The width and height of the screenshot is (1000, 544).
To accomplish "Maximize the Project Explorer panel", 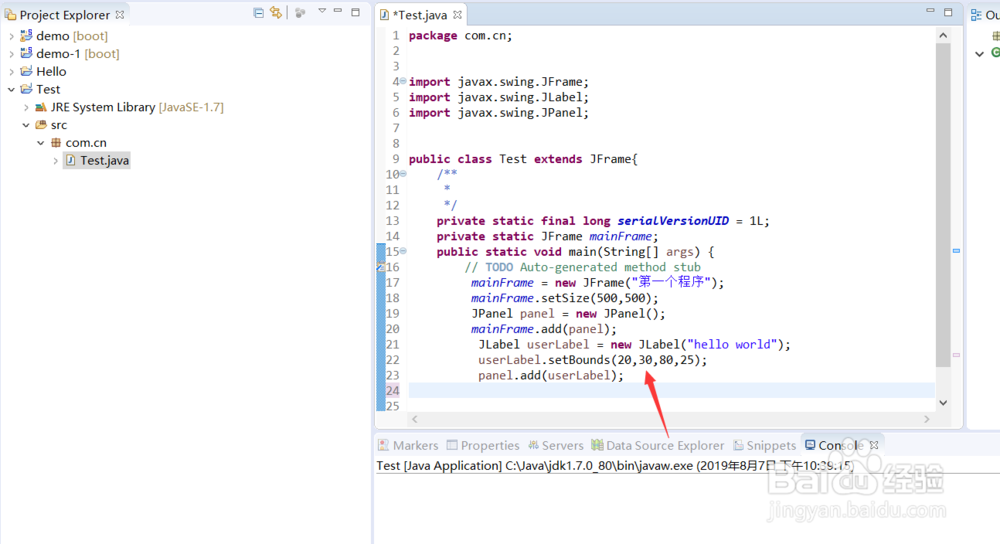I will [x=355, y=12].
